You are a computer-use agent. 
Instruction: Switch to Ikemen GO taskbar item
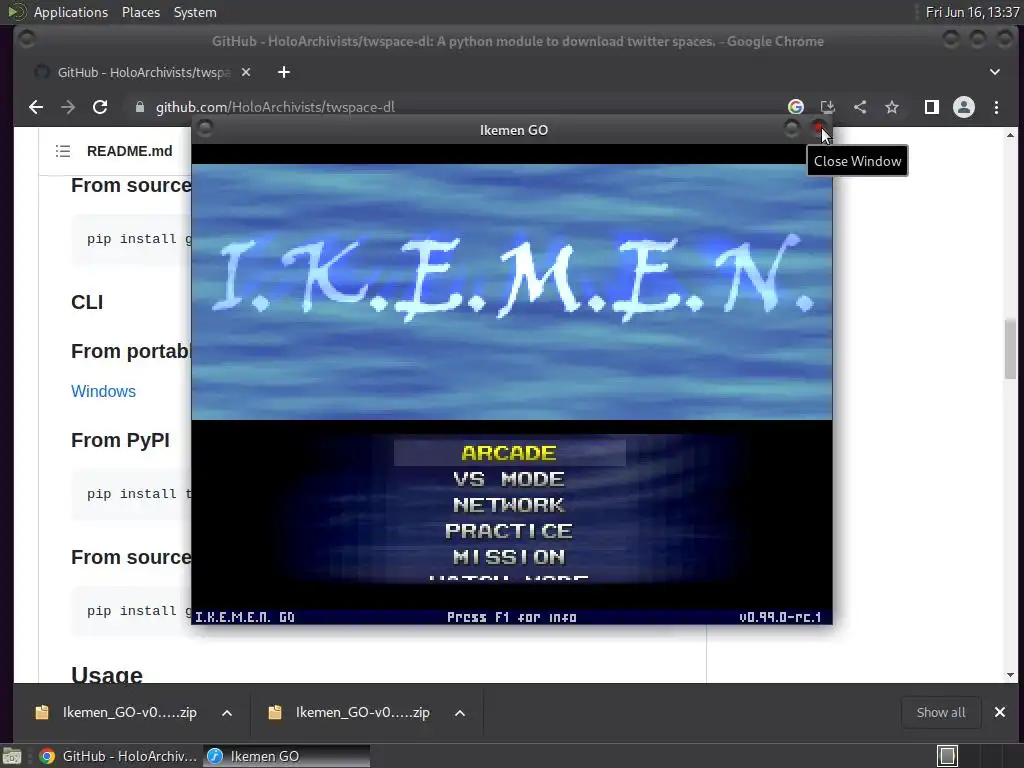[x=287, y=756]
